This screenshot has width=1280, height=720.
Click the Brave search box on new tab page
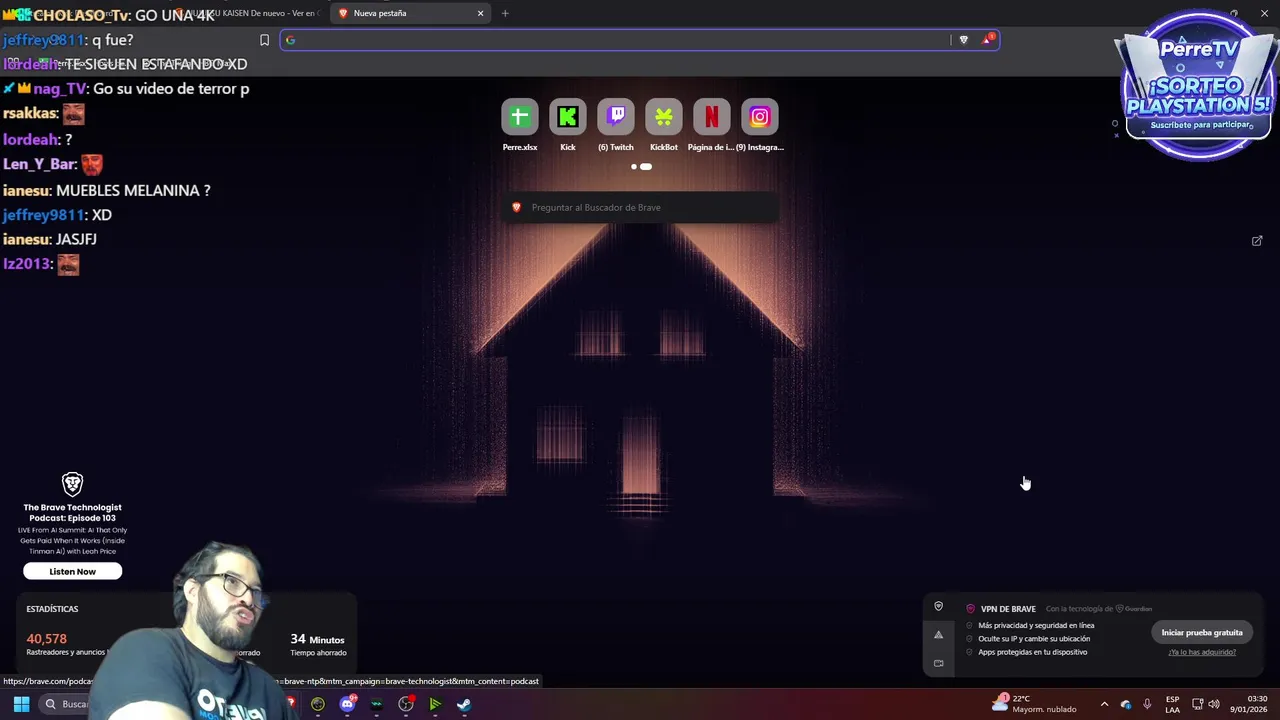click(x=640, y=207)
